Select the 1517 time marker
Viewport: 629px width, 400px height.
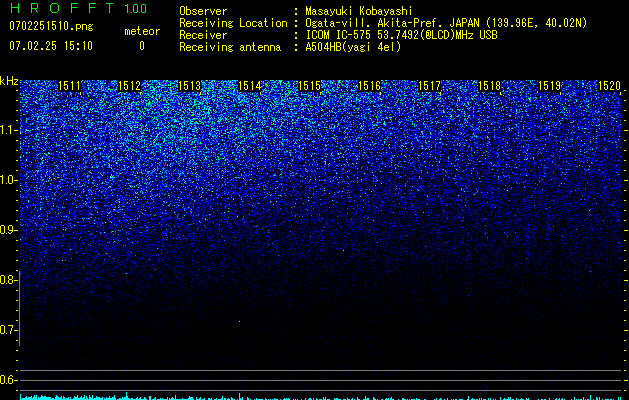pos(429,86)
